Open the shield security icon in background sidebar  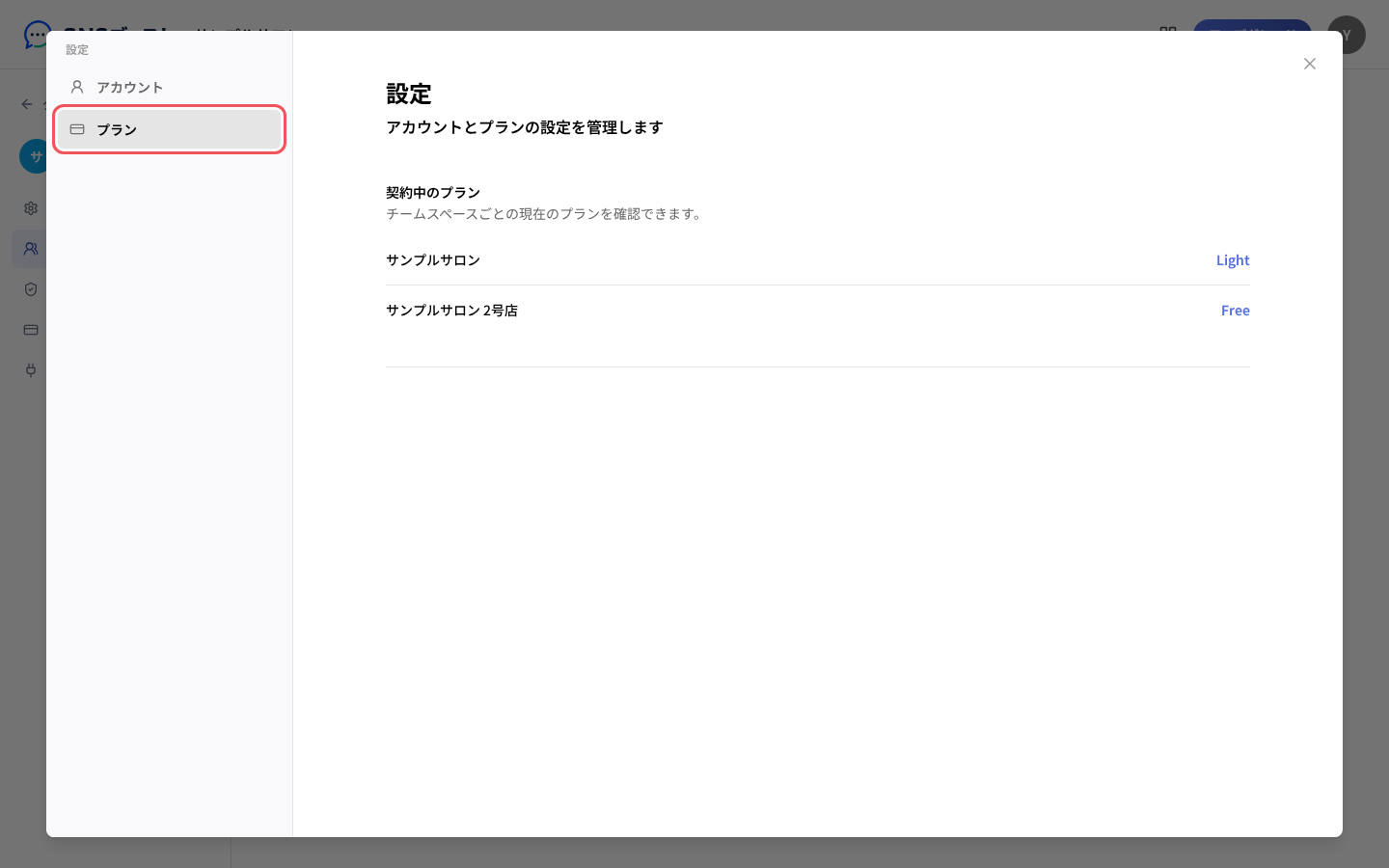[x=31, y=289]
